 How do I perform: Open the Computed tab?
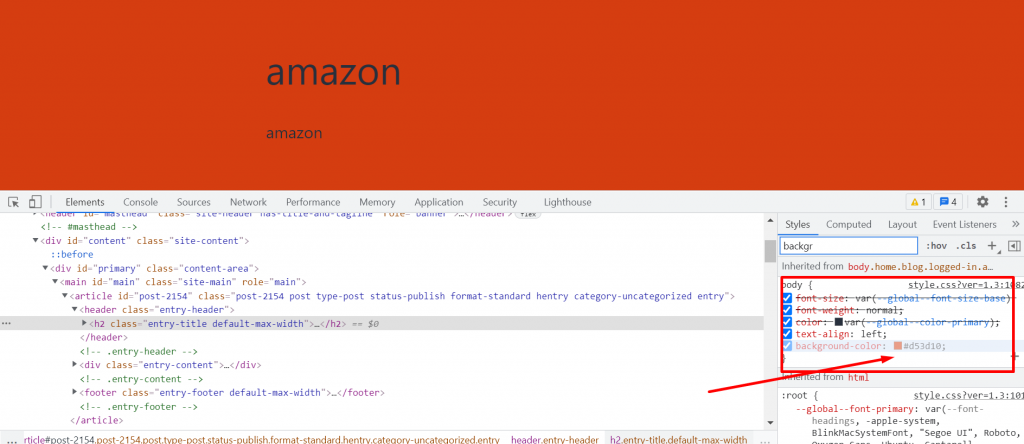click(848, 225)
